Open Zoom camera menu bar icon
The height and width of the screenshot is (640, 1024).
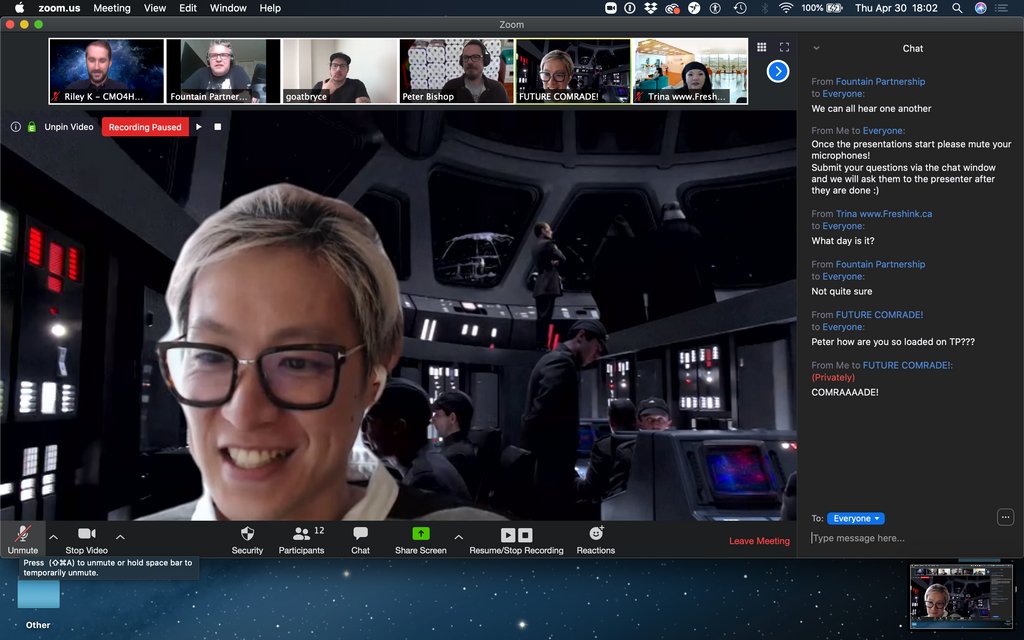[x=611, y=8]
